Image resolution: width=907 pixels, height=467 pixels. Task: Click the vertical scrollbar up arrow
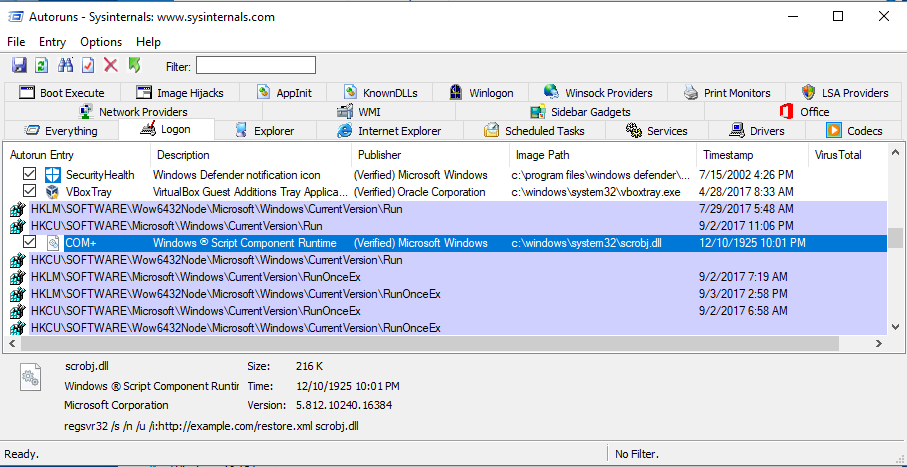coord(895,153)
